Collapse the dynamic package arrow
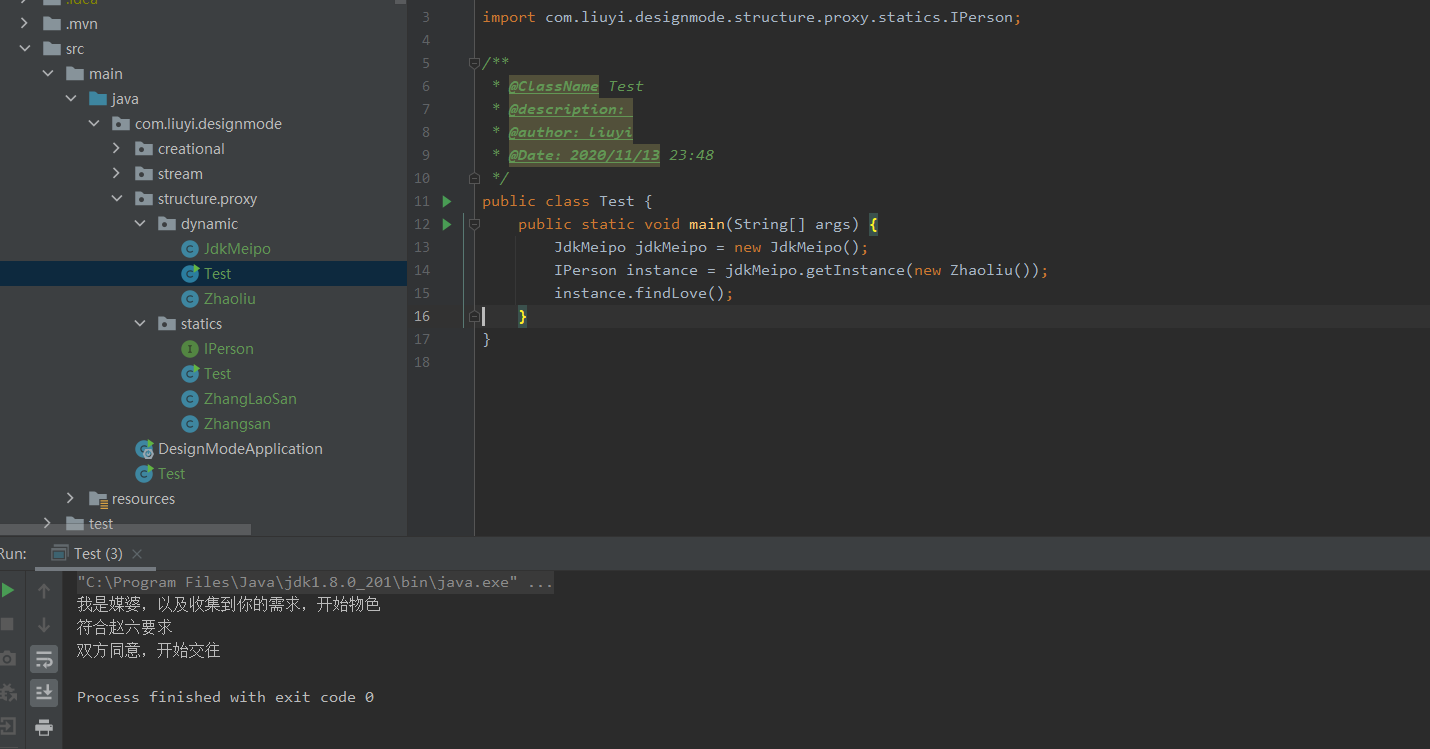Image resolution: width=1430 pixels, height=749 pixels. (139, 224)
